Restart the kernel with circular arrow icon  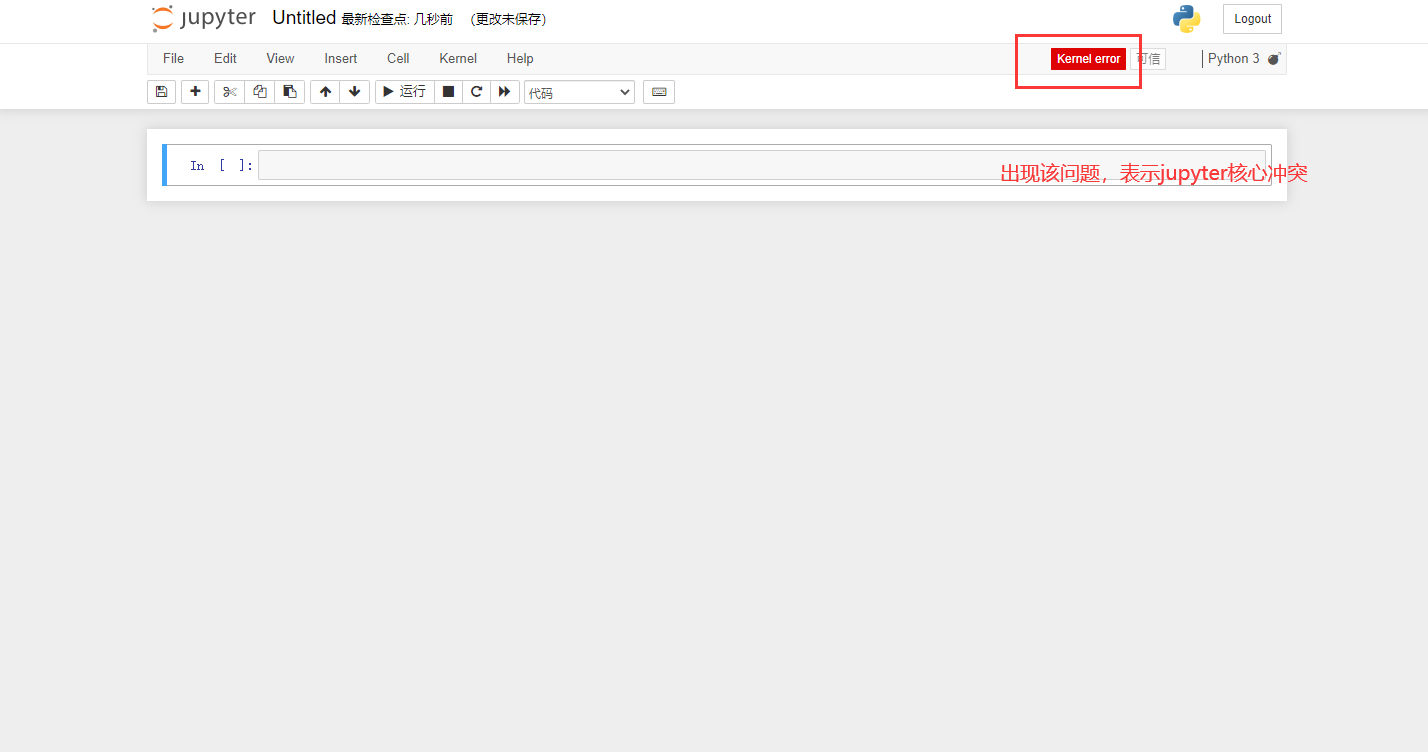pyautogui.click(x=477, y=92)
